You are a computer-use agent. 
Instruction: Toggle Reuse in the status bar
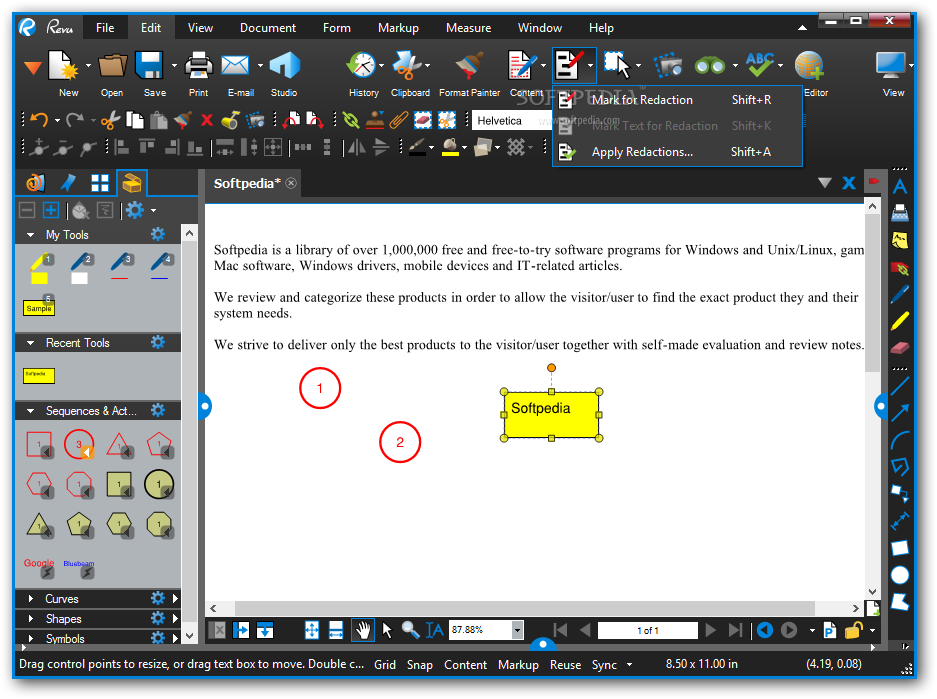coord(565,664)
